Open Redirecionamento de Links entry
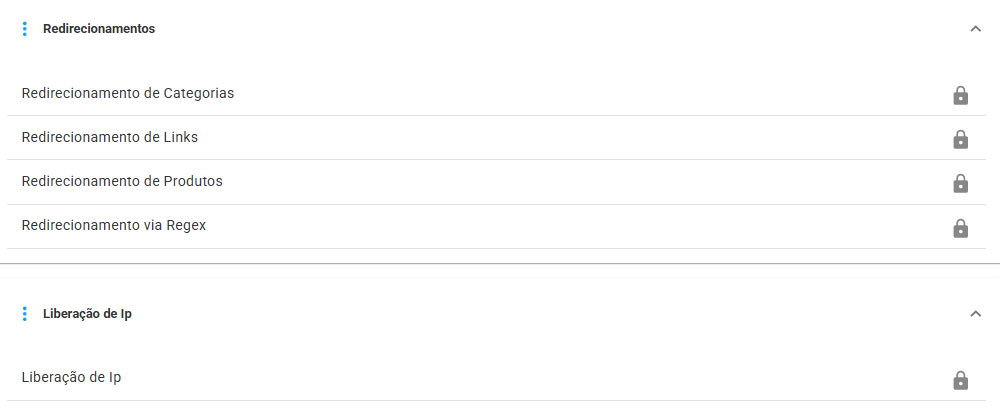Screen dimensions: 1000x413 [x=110, y=137]
